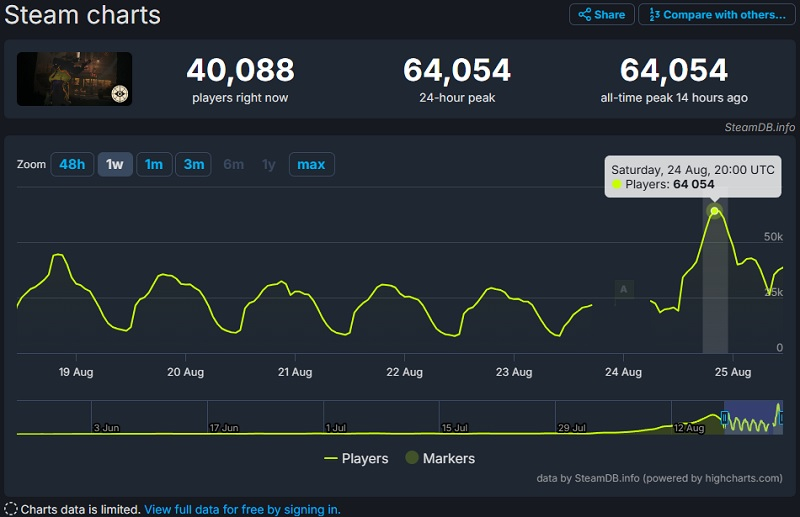Toggle the Players series in legend
The width and height of the screenshot is (800, 517).
click(x=357, y=458)
